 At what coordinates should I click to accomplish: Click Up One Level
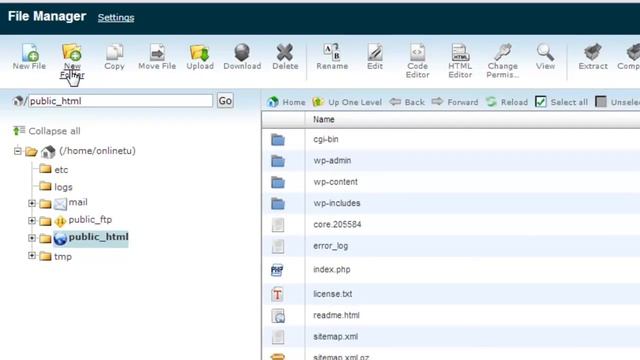click(x=347, y=102)
